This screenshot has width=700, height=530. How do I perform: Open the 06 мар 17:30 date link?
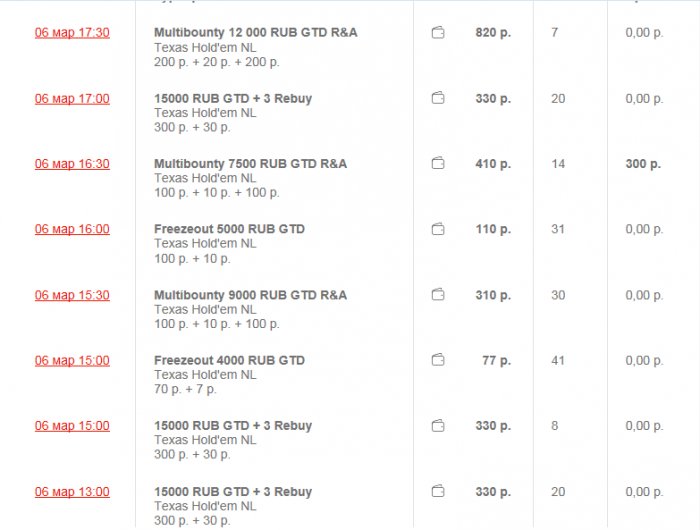[72, 33]
